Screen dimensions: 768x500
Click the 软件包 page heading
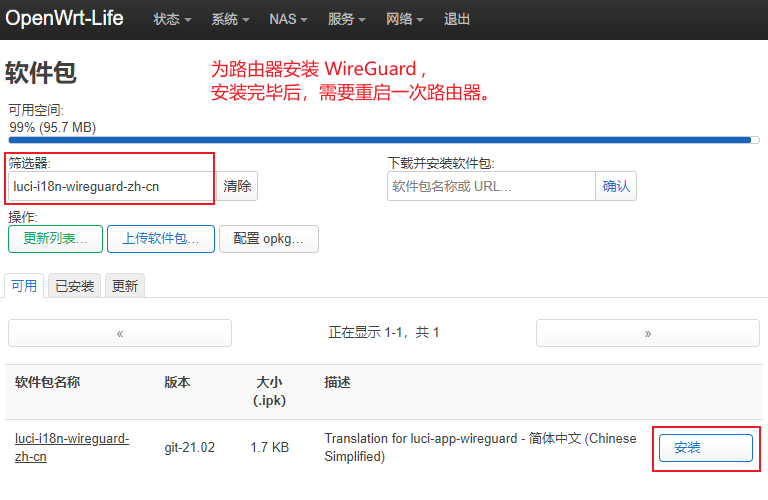pyautogui.click(x=41, y=72)
